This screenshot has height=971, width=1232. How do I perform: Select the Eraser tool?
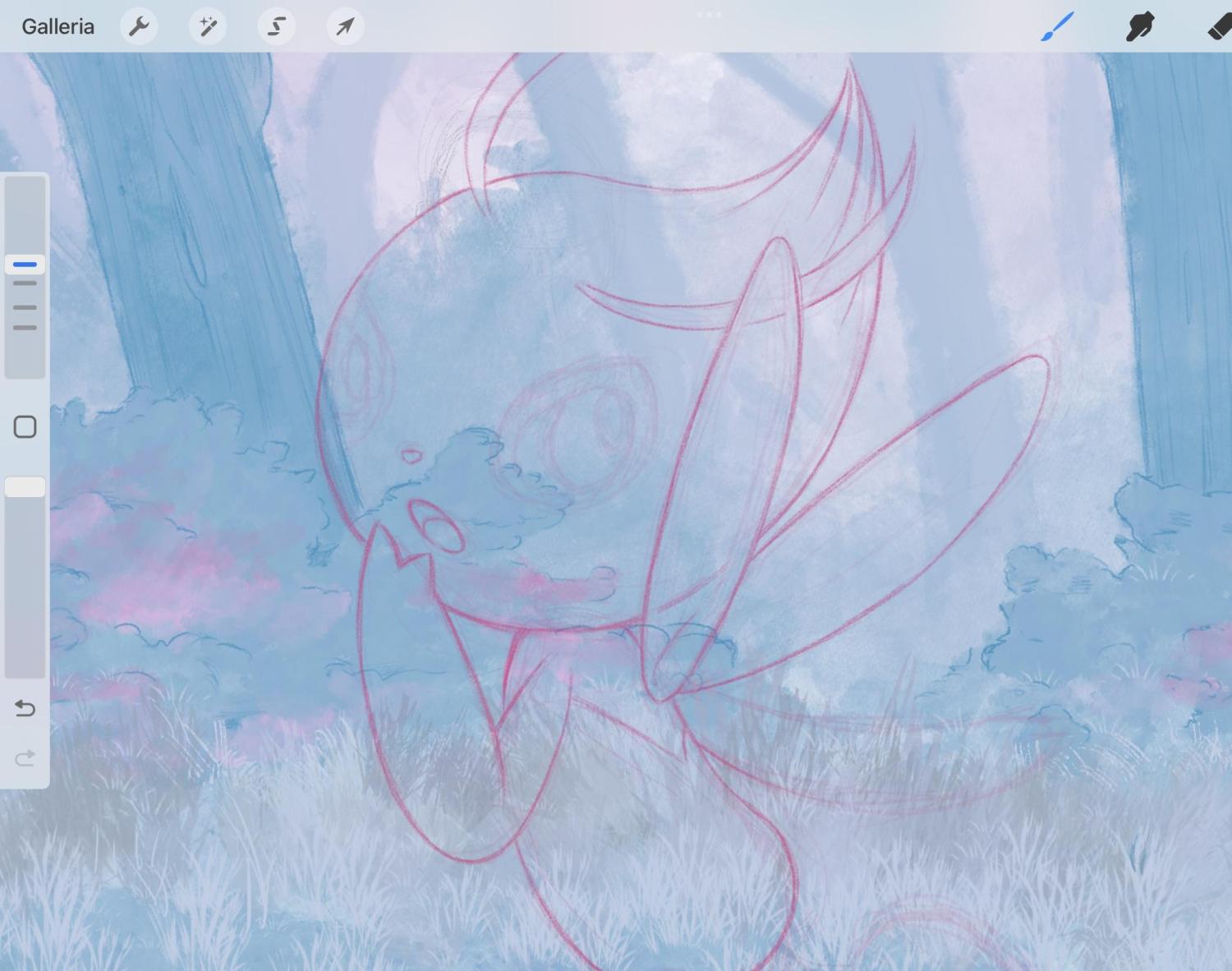coord(1219,26)
